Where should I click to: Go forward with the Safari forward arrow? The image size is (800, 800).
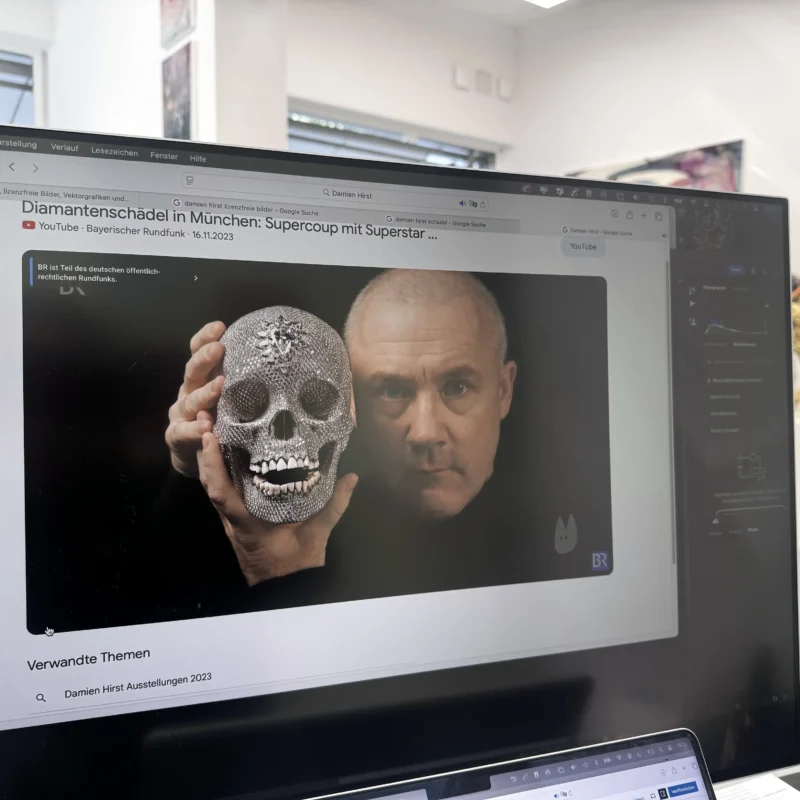35,168
